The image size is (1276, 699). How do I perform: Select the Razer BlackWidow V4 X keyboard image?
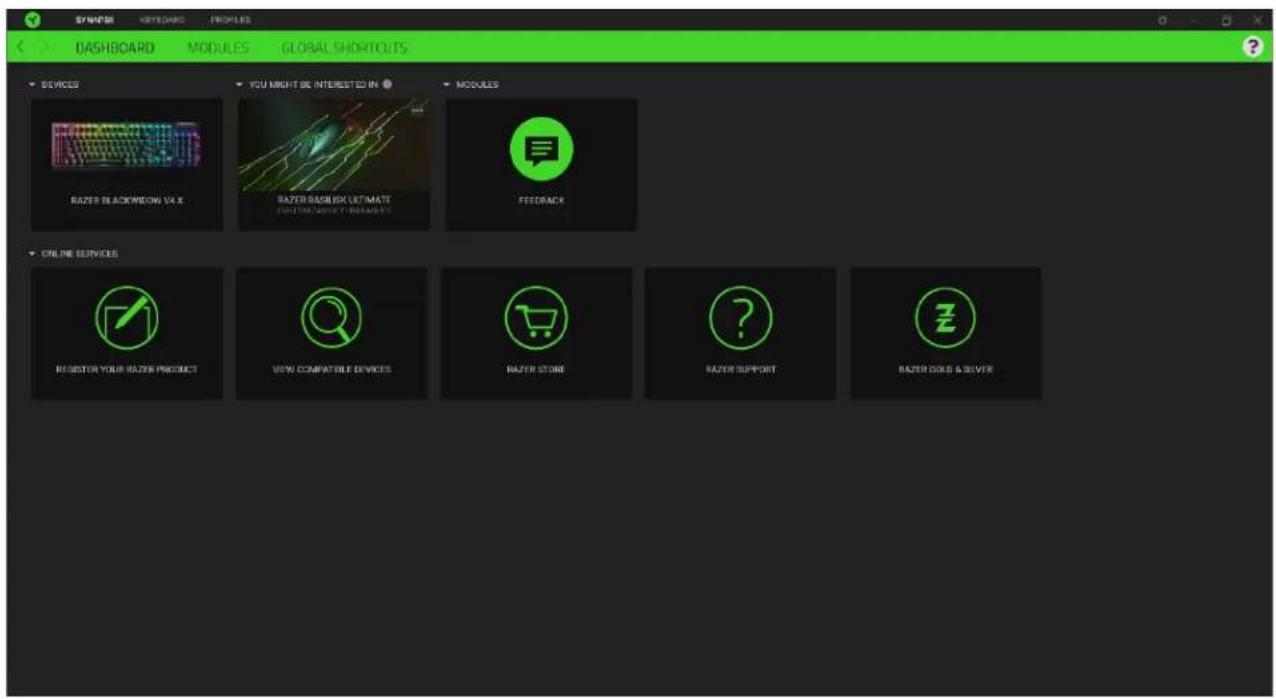(x=126, y=145)
